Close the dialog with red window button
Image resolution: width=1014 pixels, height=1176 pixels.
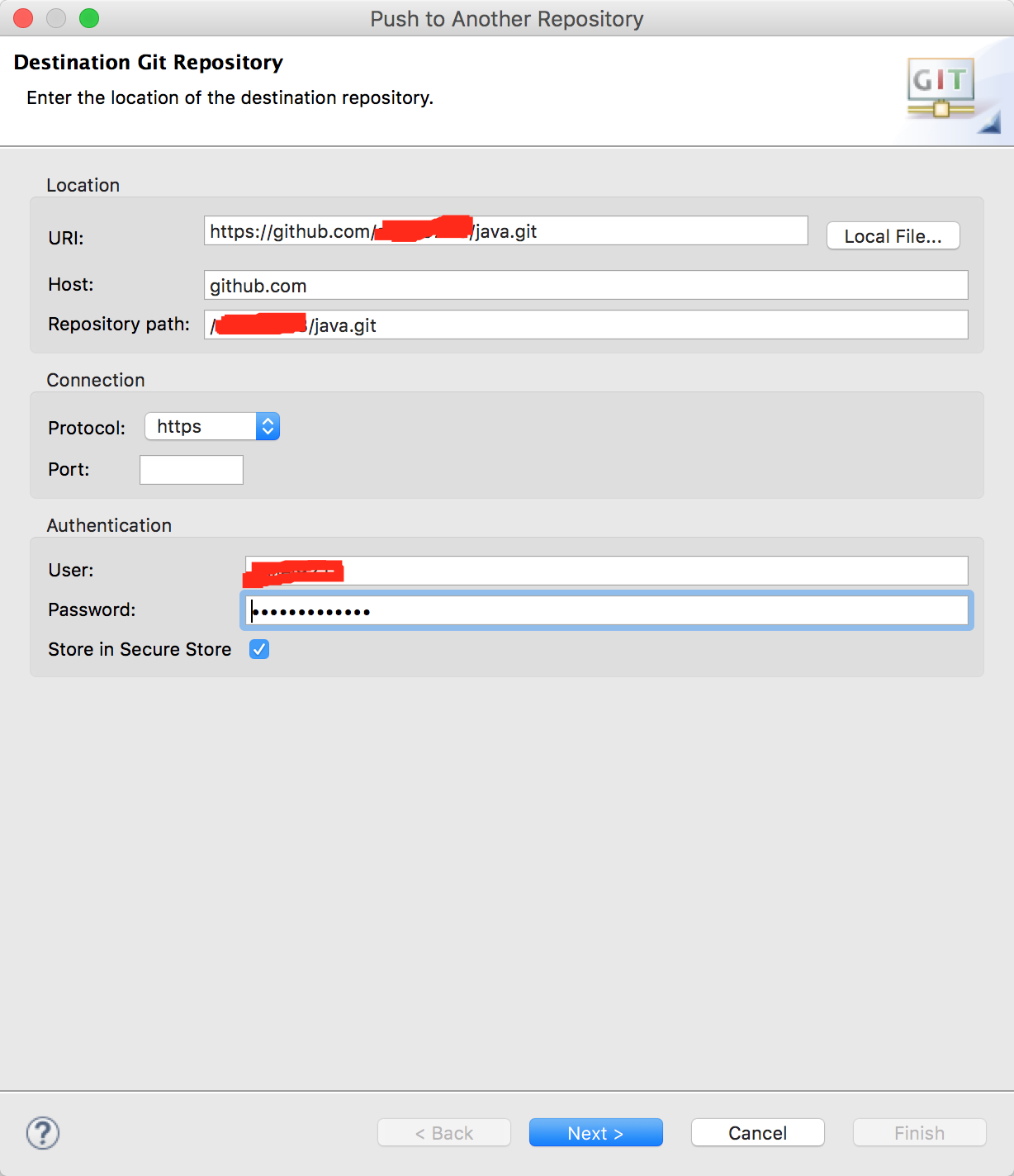[x=23, y=18]
